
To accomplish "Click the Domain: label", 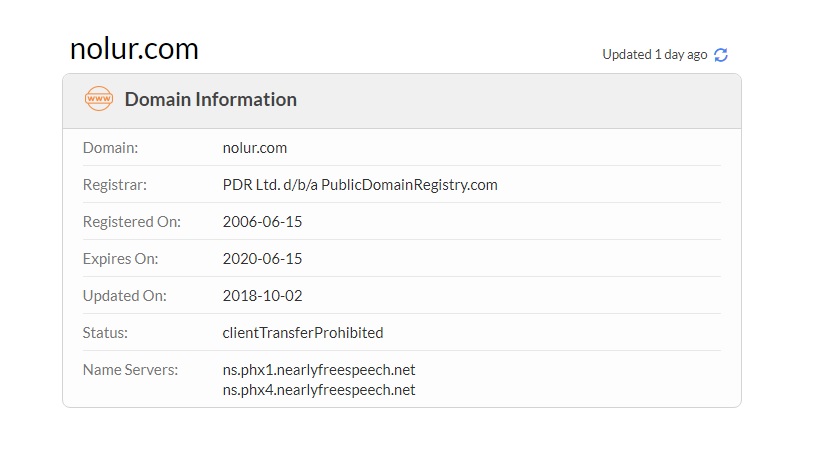I will [110, 148].
